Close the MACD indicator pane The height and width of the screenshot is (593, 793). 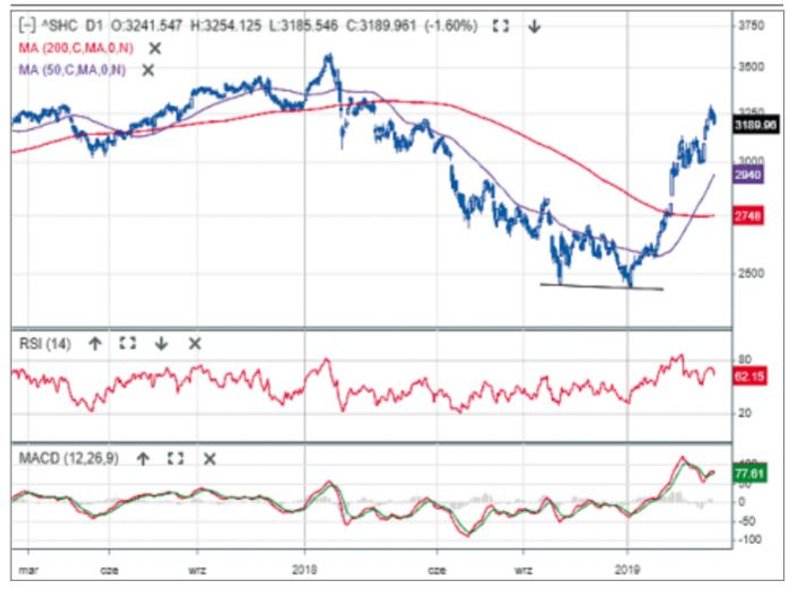[x=209, y=458]
